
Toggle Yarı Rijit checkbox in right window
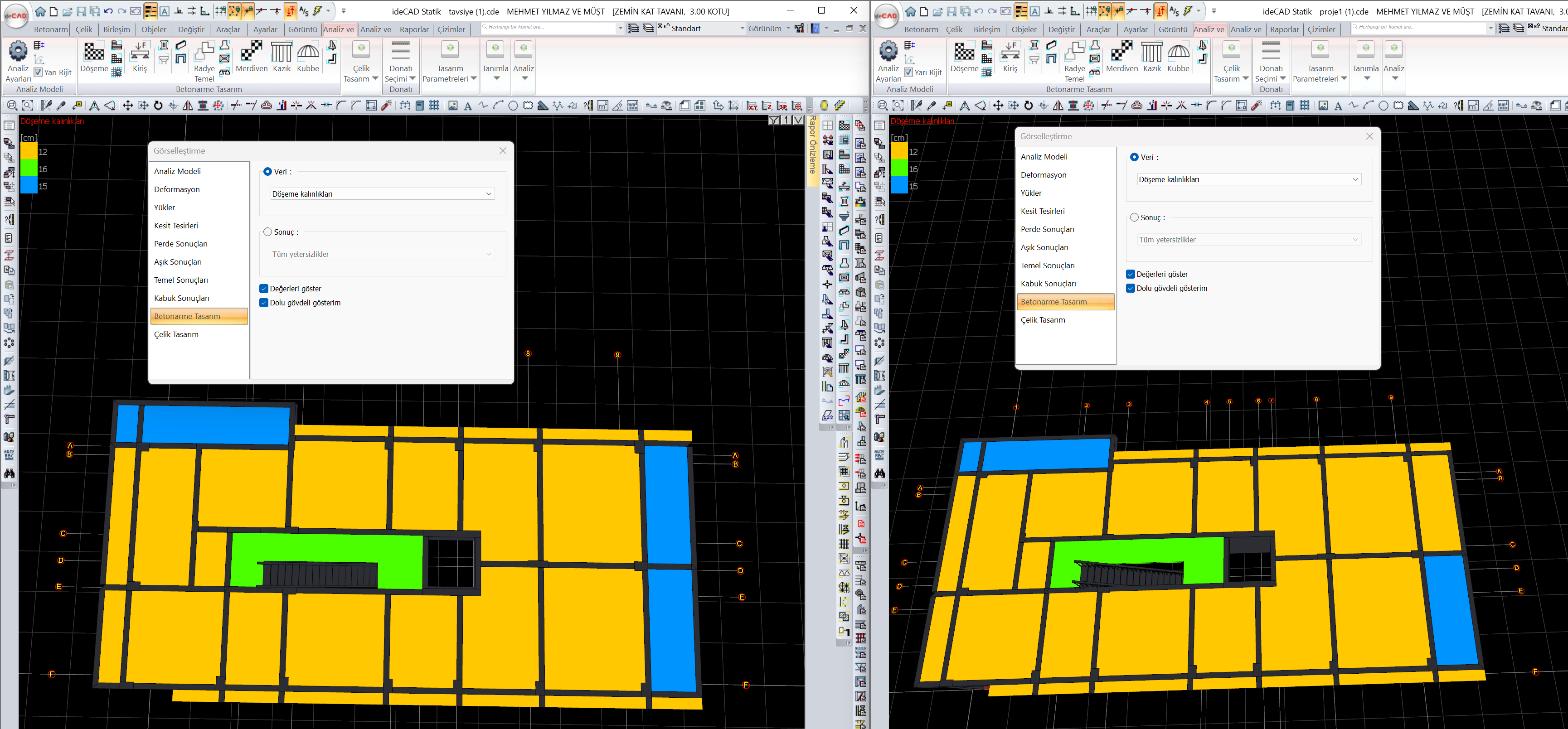pos(909,72)
